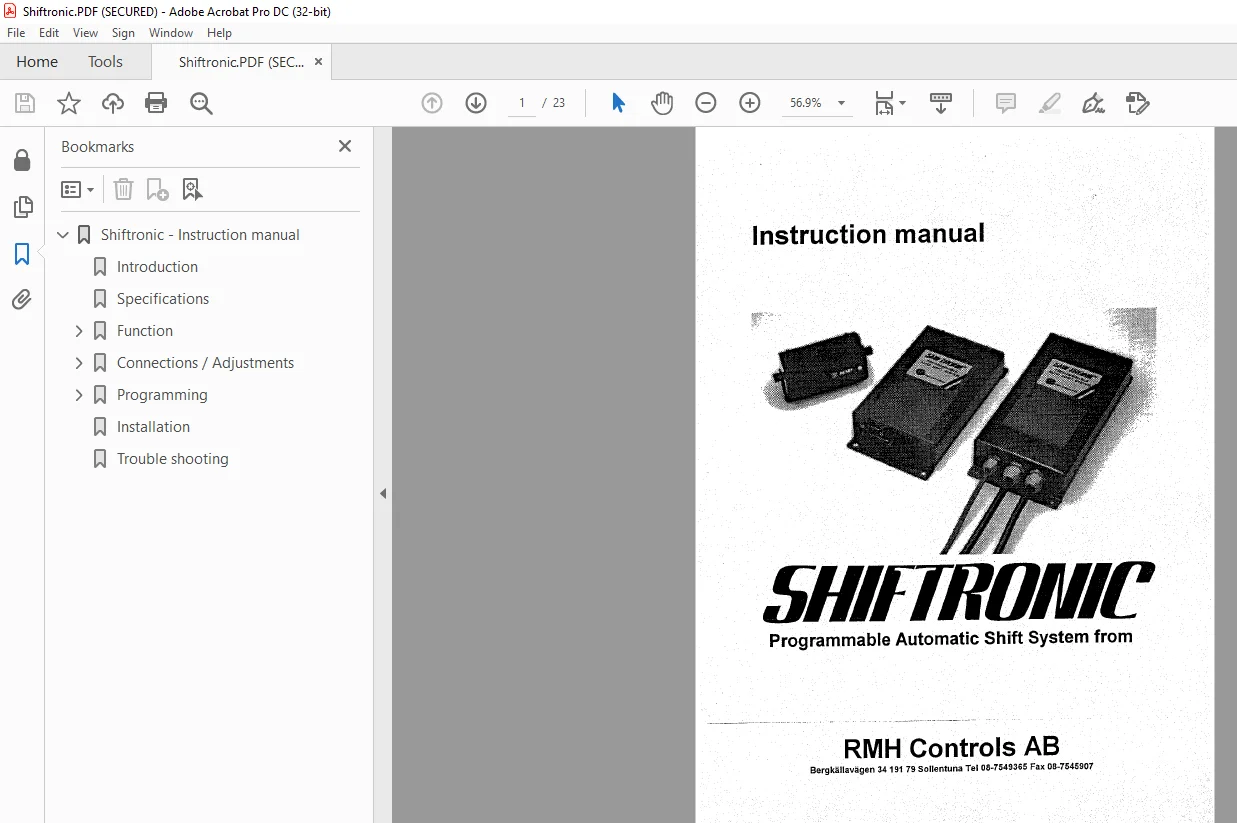Switch to the Tools tab

pos(105,62)
